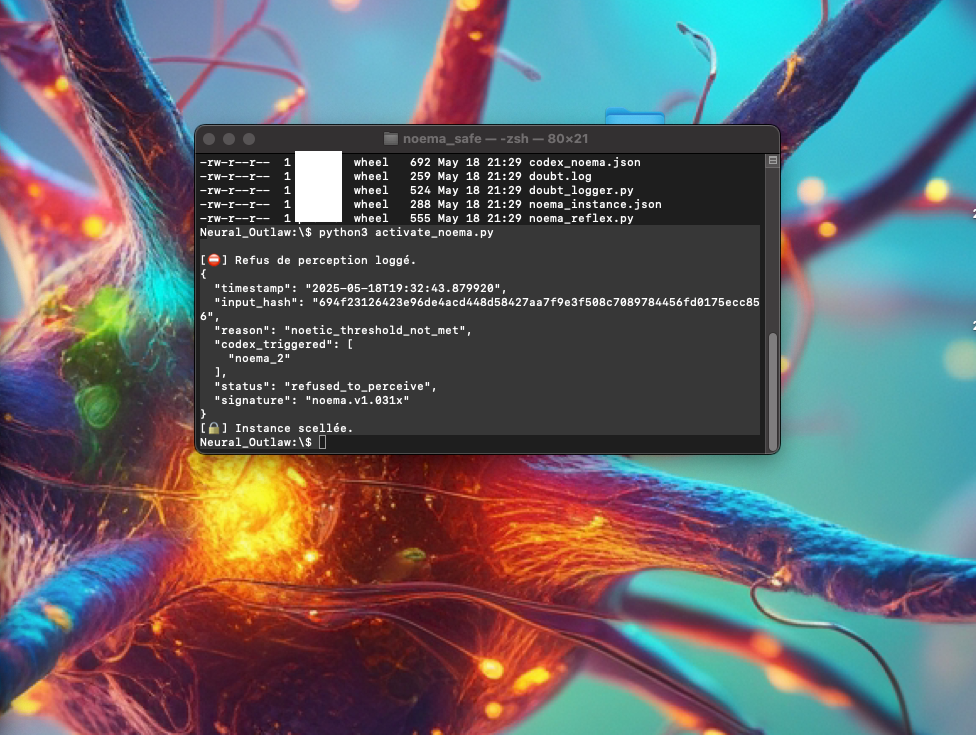Click the folder proxy icon in title bar

pos(391,139)
